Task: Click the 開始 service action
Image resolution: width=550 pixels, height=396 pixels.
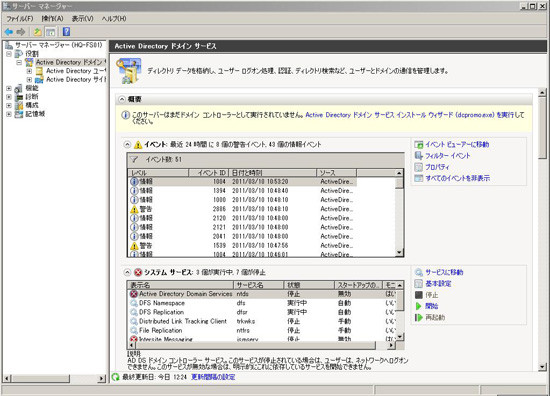Action: 432,306
